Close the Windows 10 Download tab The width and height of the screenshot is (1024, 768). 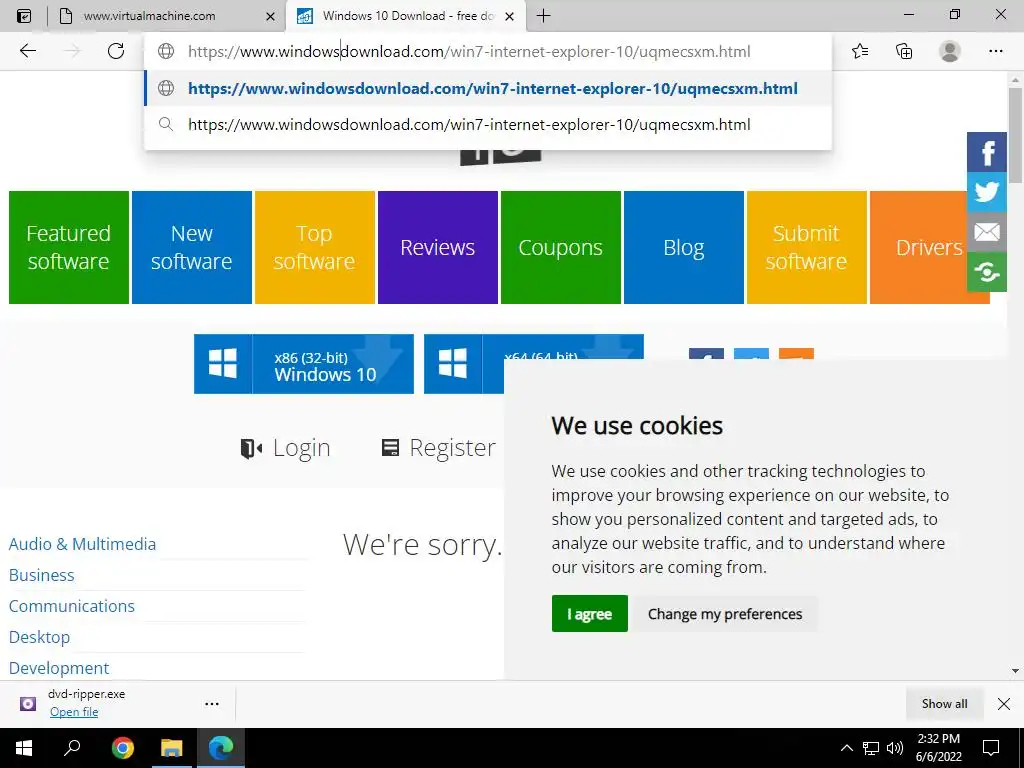510,16
